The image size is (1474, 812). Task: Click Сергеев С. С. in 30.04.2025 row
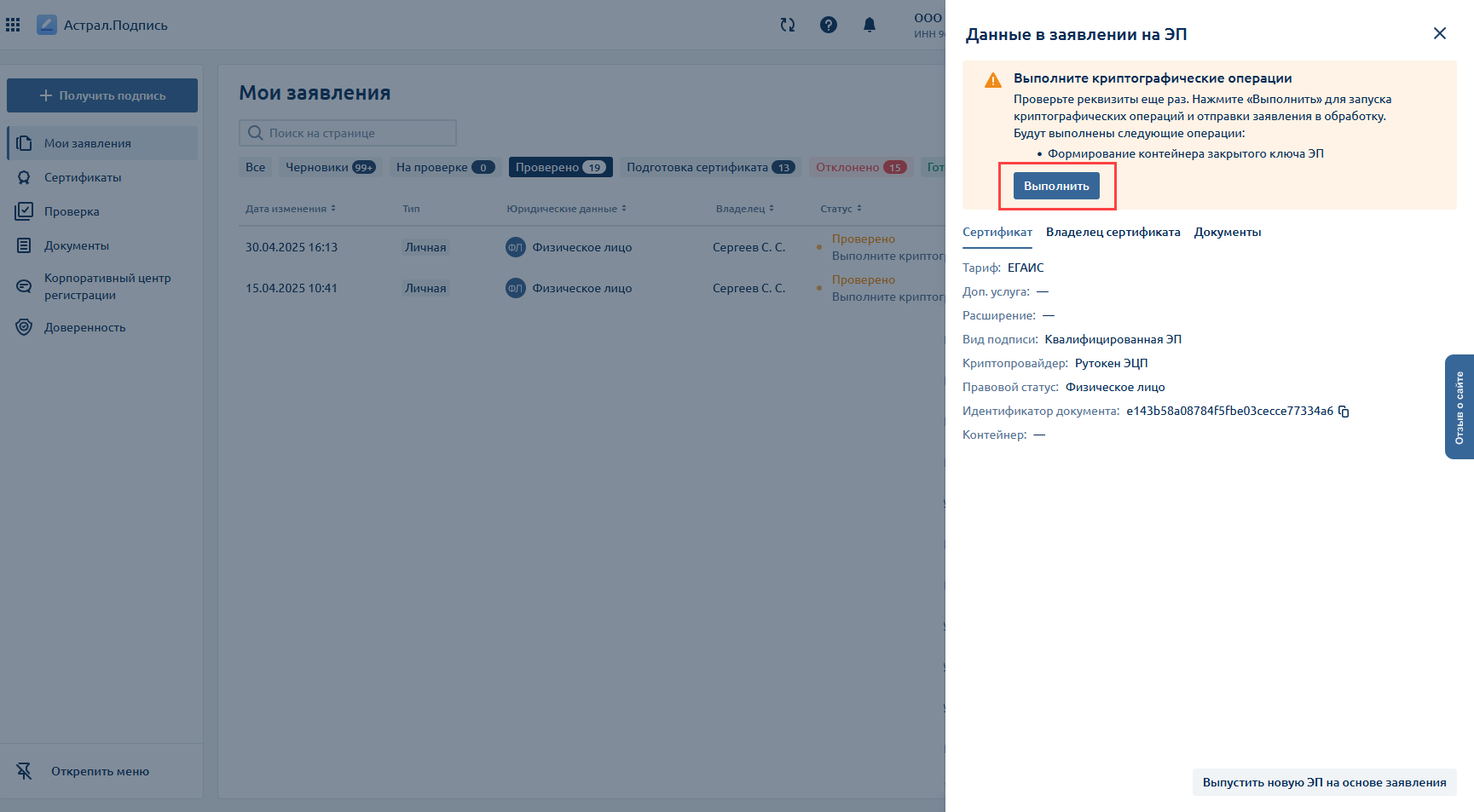tap(749, 247)
